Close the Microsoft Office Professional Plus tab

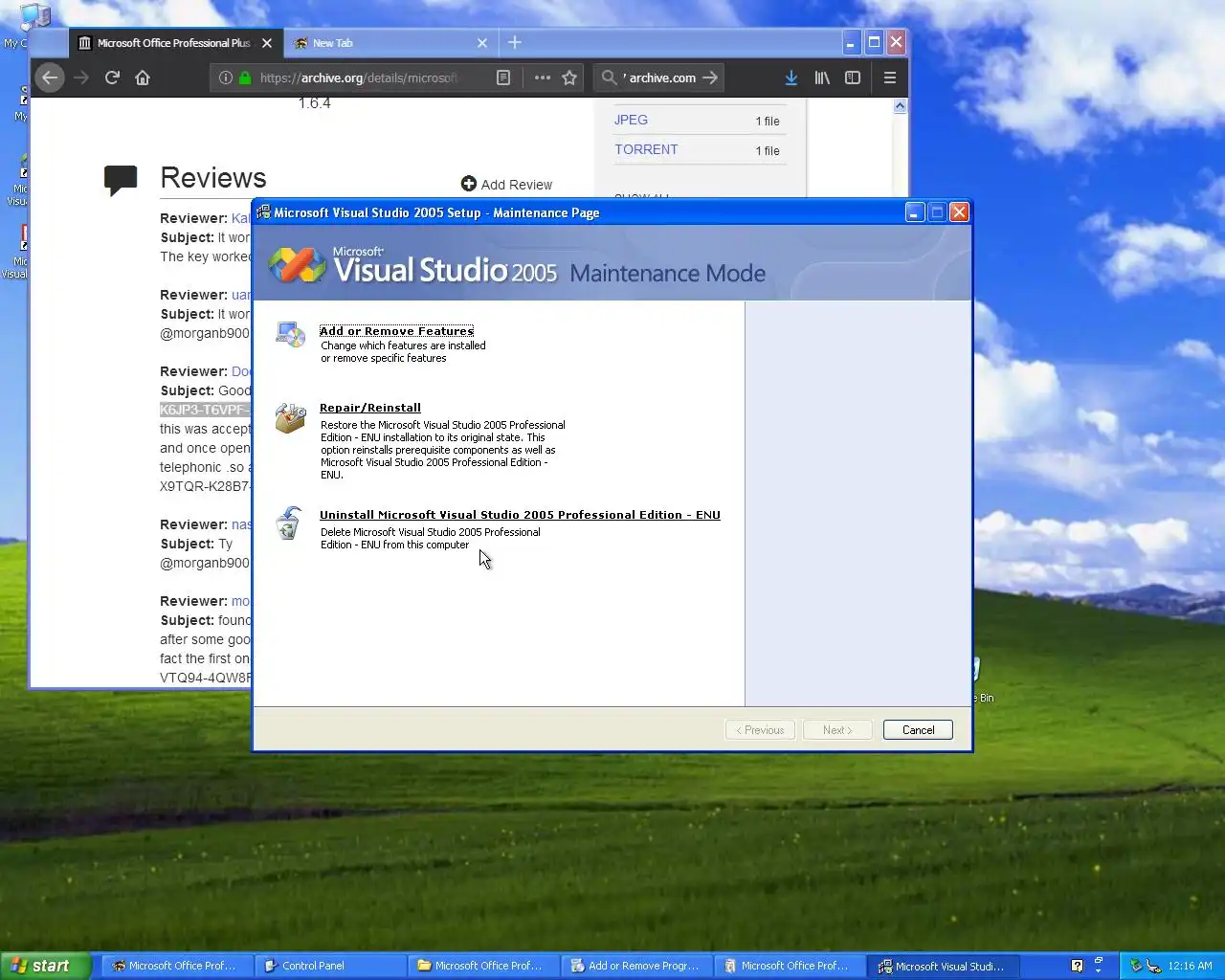tap(267, 43)
